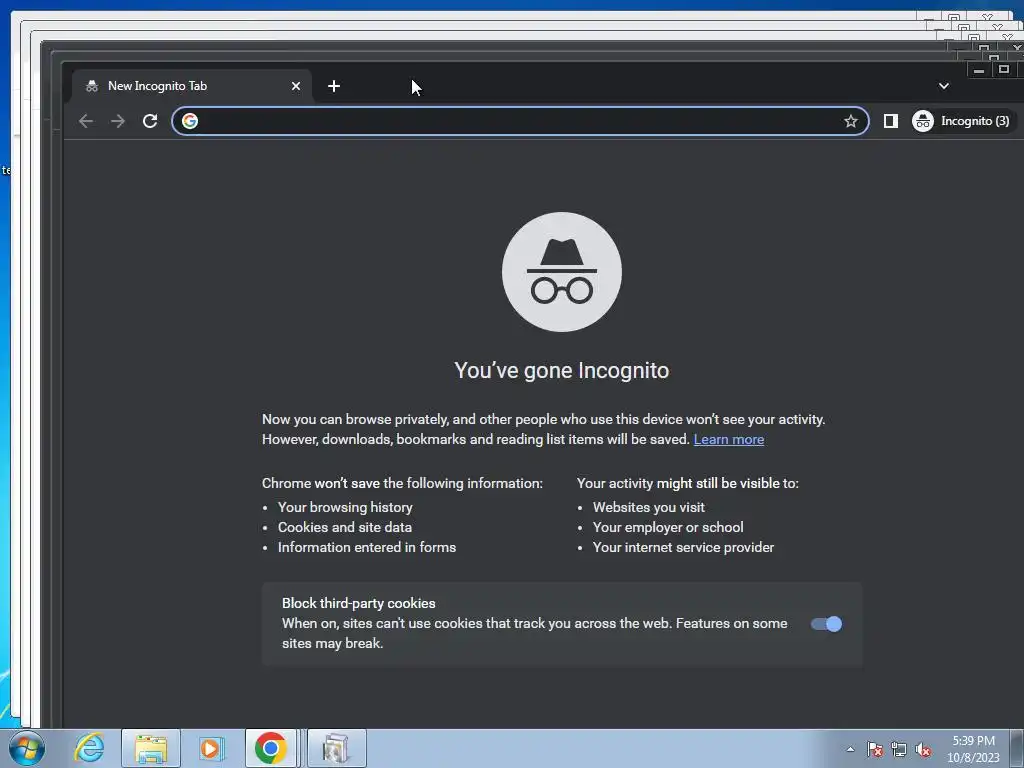Click the 'Block third-party cookies' label
The width and height of the screenshot is (1024, 768).
[x=359, y=603]
